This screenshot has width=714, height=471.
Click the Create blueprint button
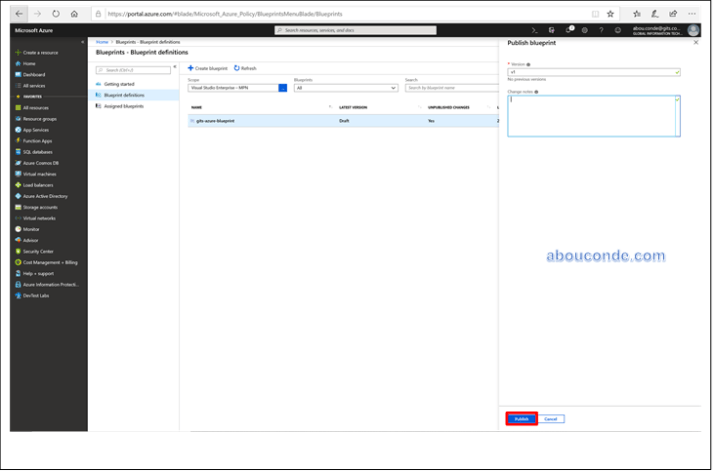point(207,68)
